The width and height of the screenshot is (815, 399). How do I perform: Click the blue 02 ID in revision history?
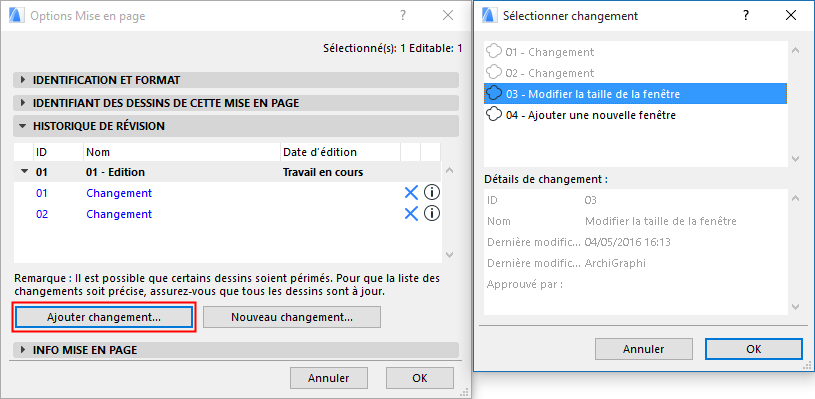(42, 214)
